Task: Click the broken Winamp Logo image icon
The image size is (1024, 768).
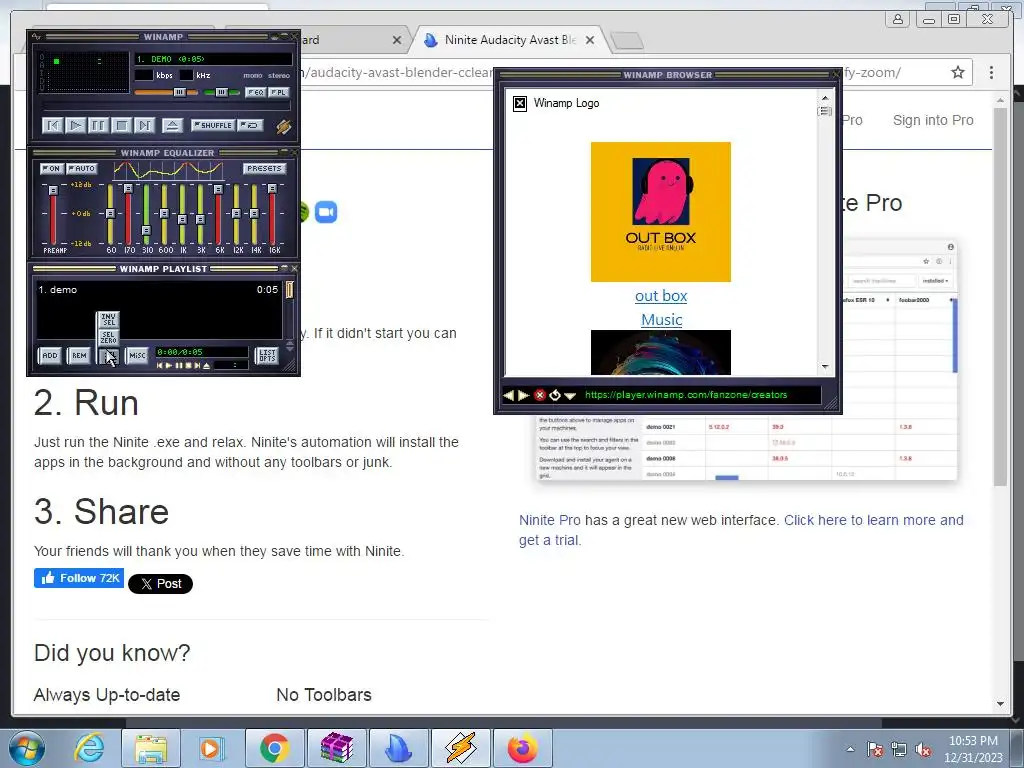Action: (x=520, y=103)
